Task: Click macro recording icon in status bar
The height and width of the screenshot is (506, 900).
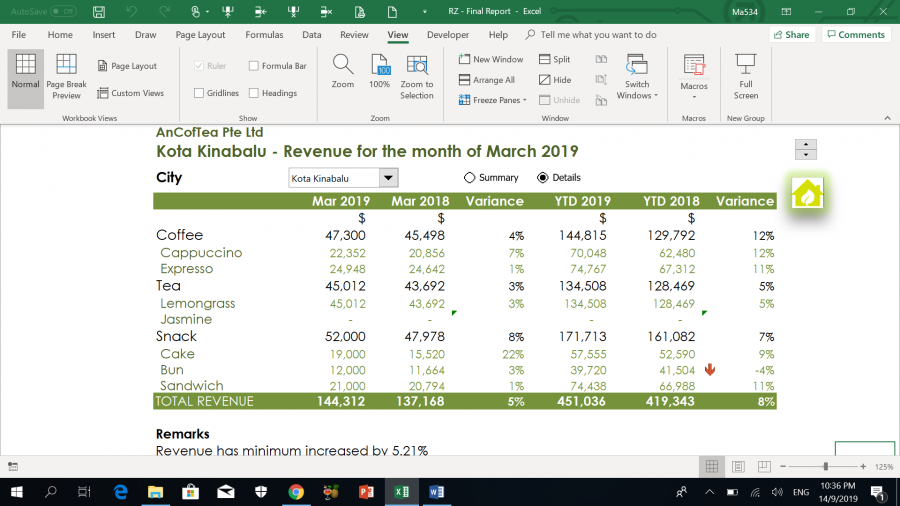Action: [x=13, y=467]
